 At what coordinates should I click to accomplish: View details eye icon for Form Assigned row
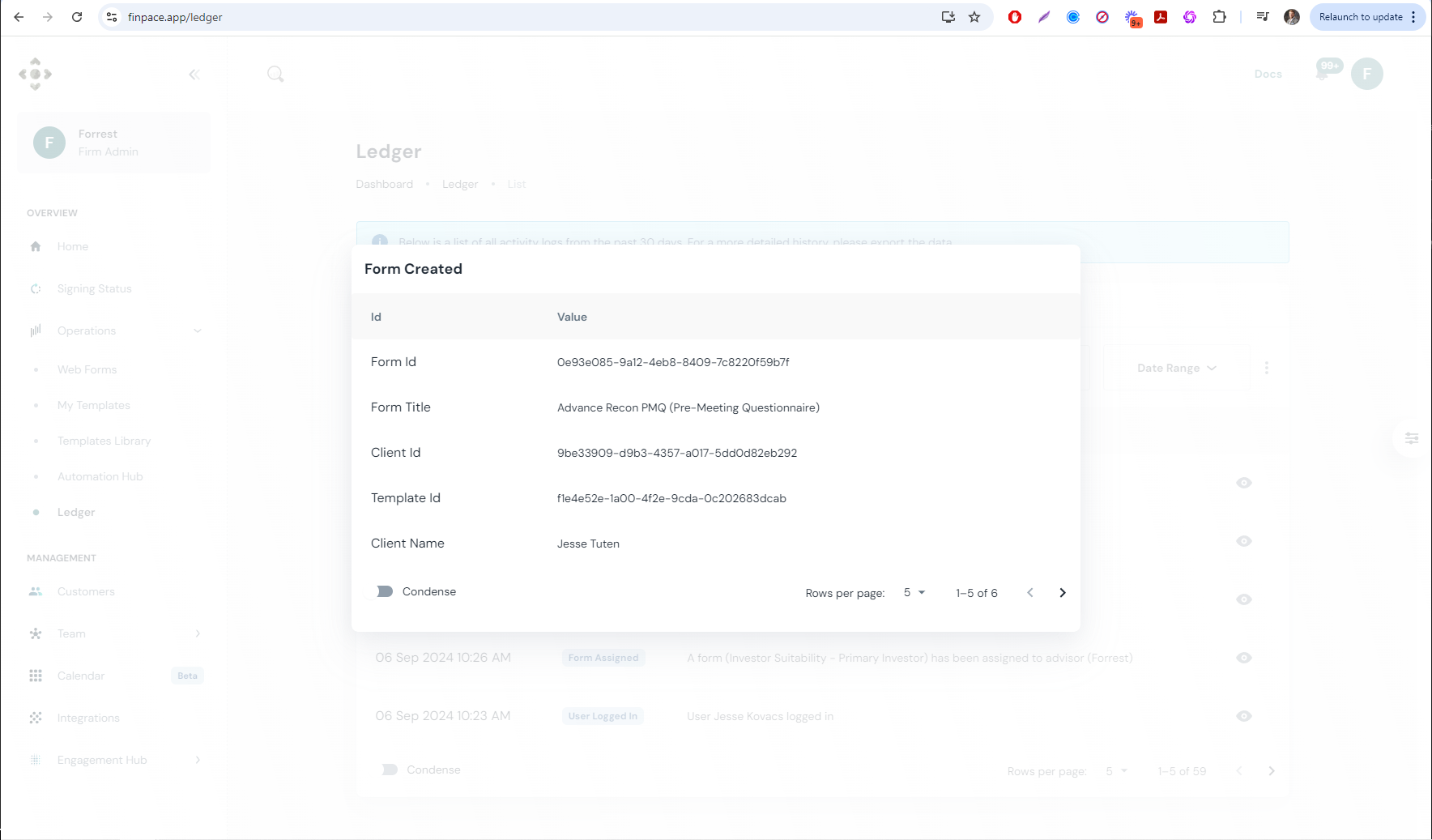1244,658
